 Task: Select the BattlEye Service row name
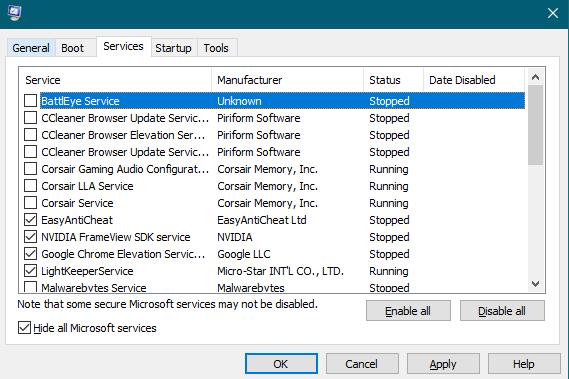(x=80, y=101)
